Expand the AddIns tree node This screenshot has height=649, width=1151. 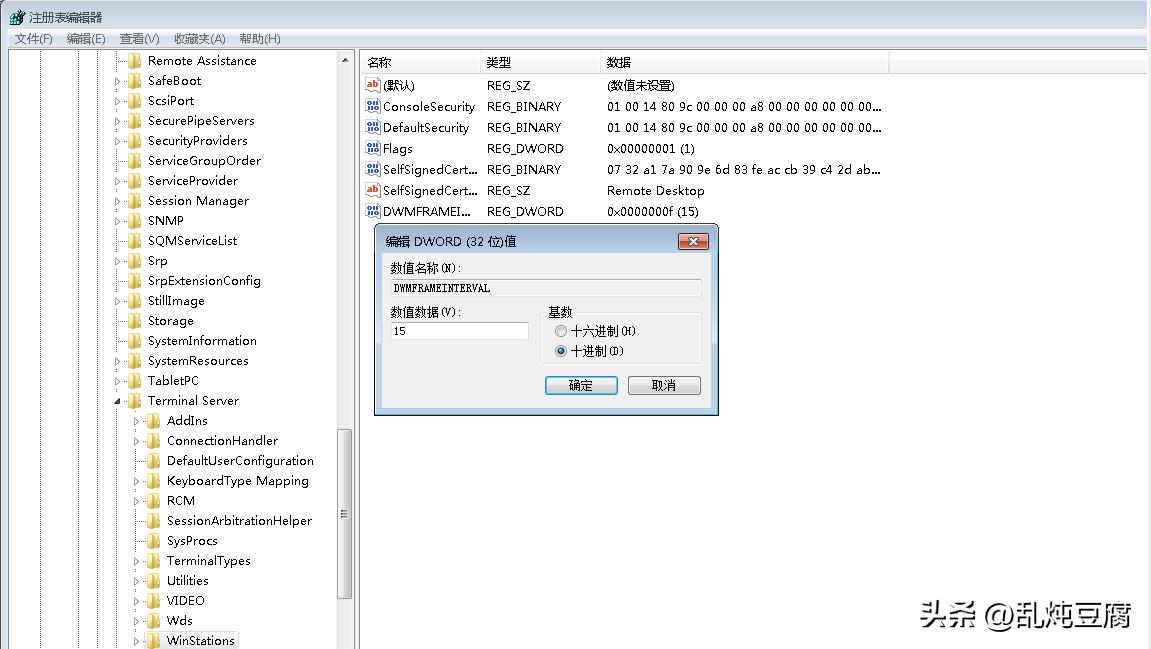tap(136, 420)
